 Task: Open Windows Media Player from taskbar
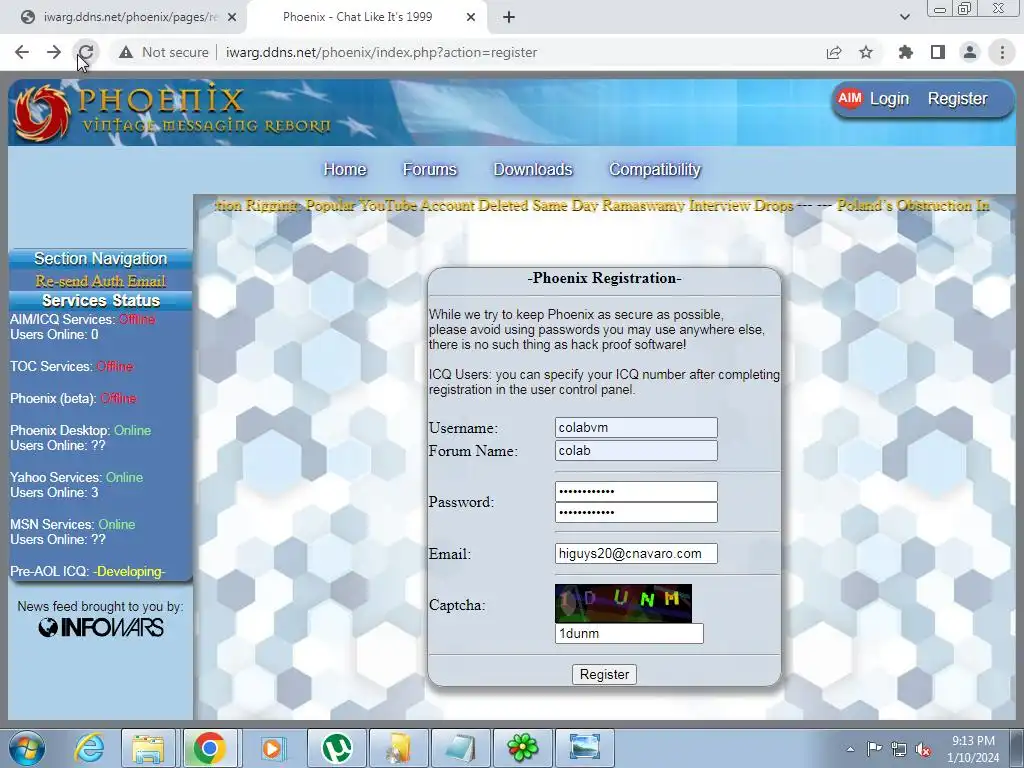[272, 748]
